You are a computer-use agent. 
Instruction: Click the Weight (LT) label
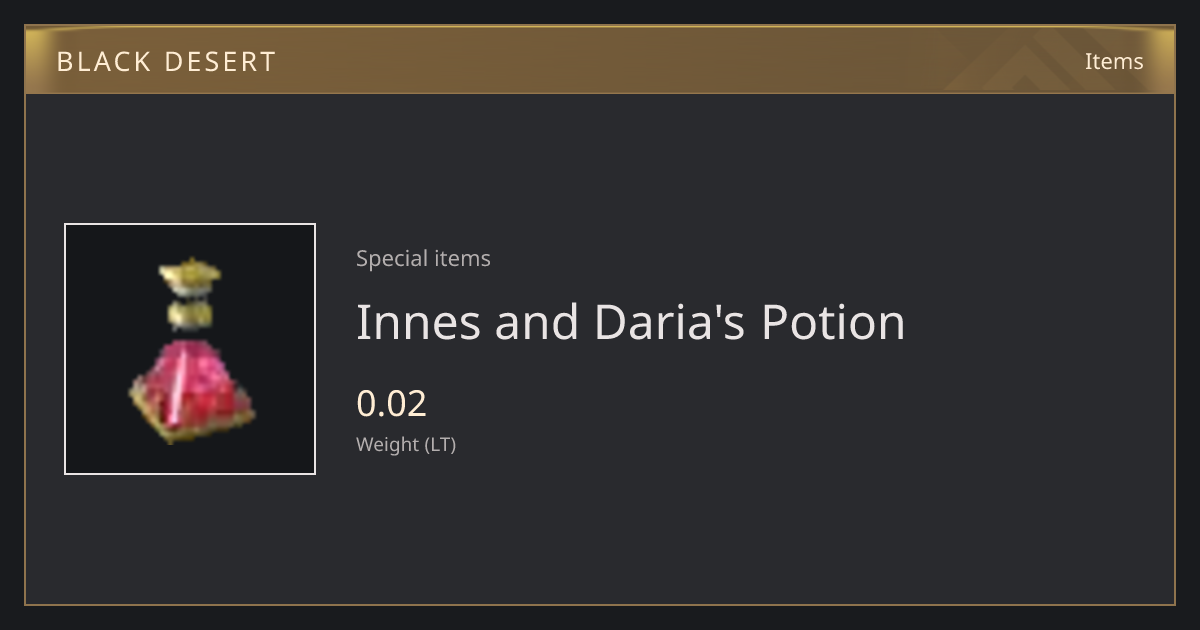click(x=406, y=445)
